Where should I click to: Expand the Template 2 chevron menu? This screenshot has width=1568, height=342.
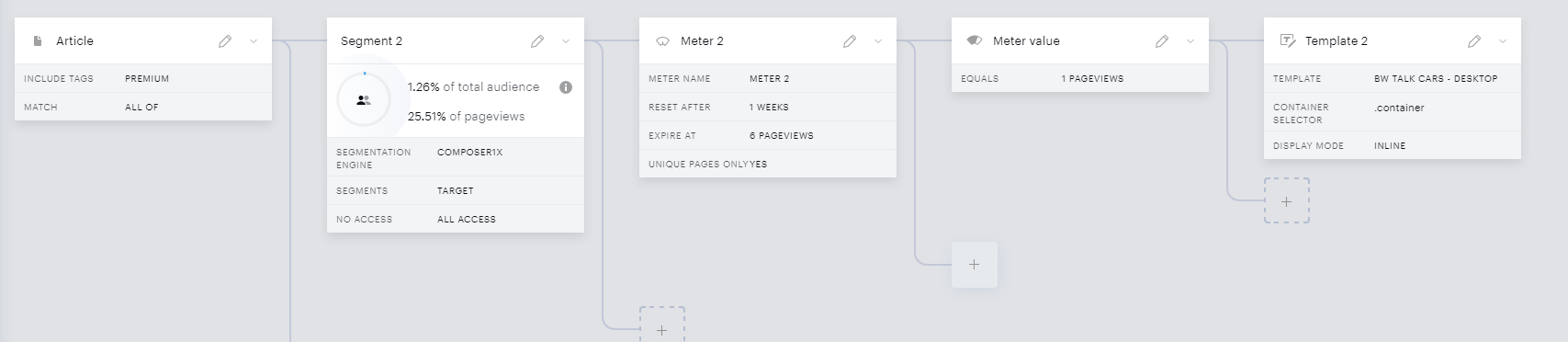pyautogui.click(x=1503, y=41)
